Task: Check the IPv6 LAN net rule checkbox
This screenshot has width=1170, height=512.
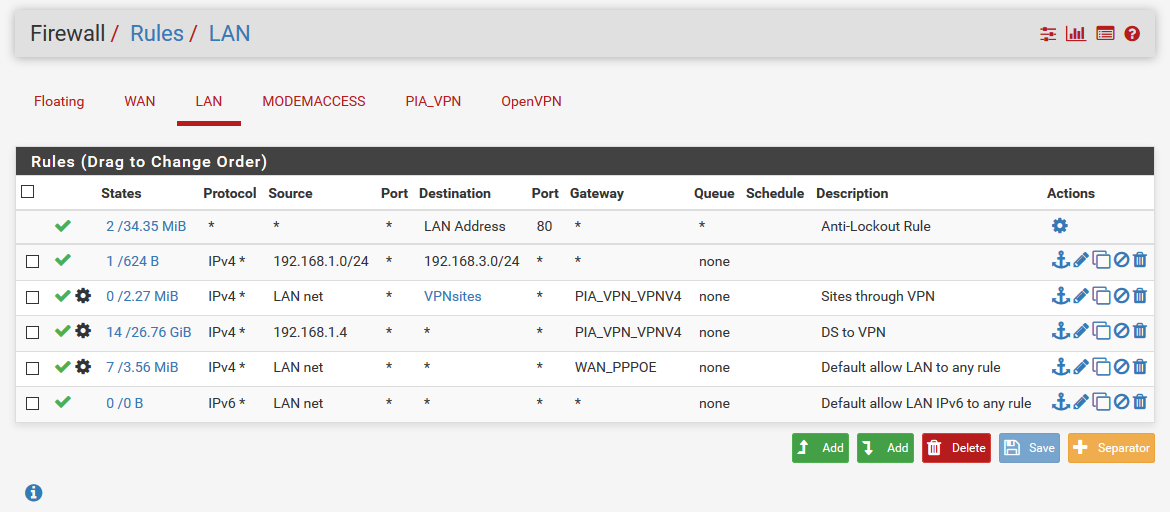Action: click(x=32, y=403)
